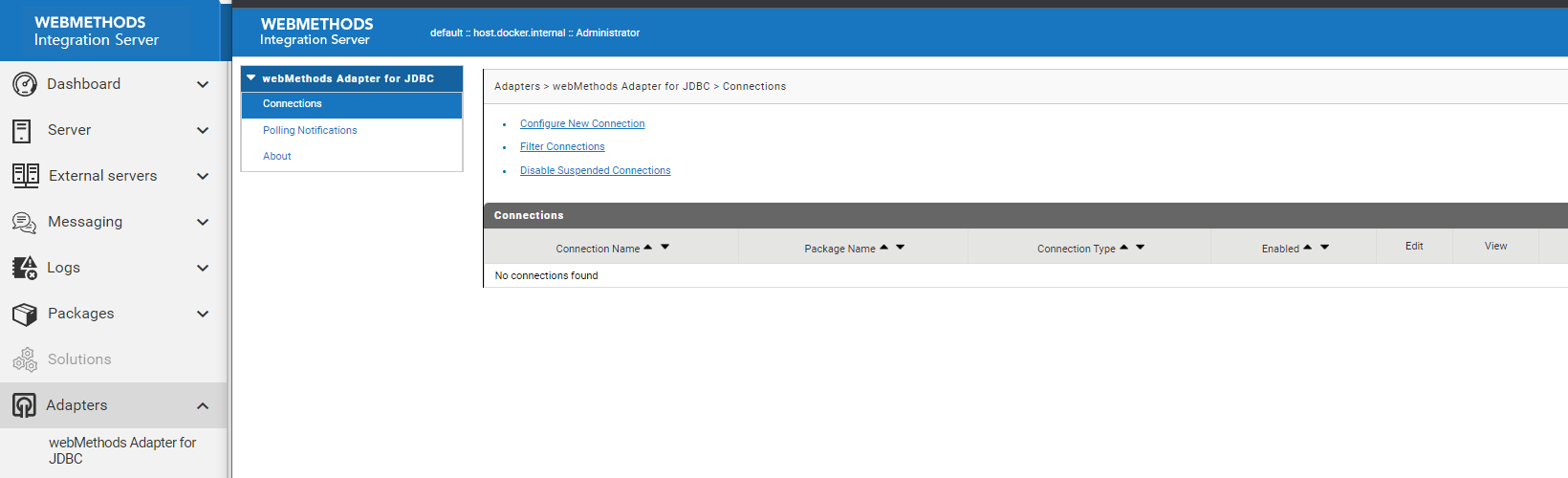Click the Server icon in sidebar
The image size is (1568, 478).
coord(22,130)
